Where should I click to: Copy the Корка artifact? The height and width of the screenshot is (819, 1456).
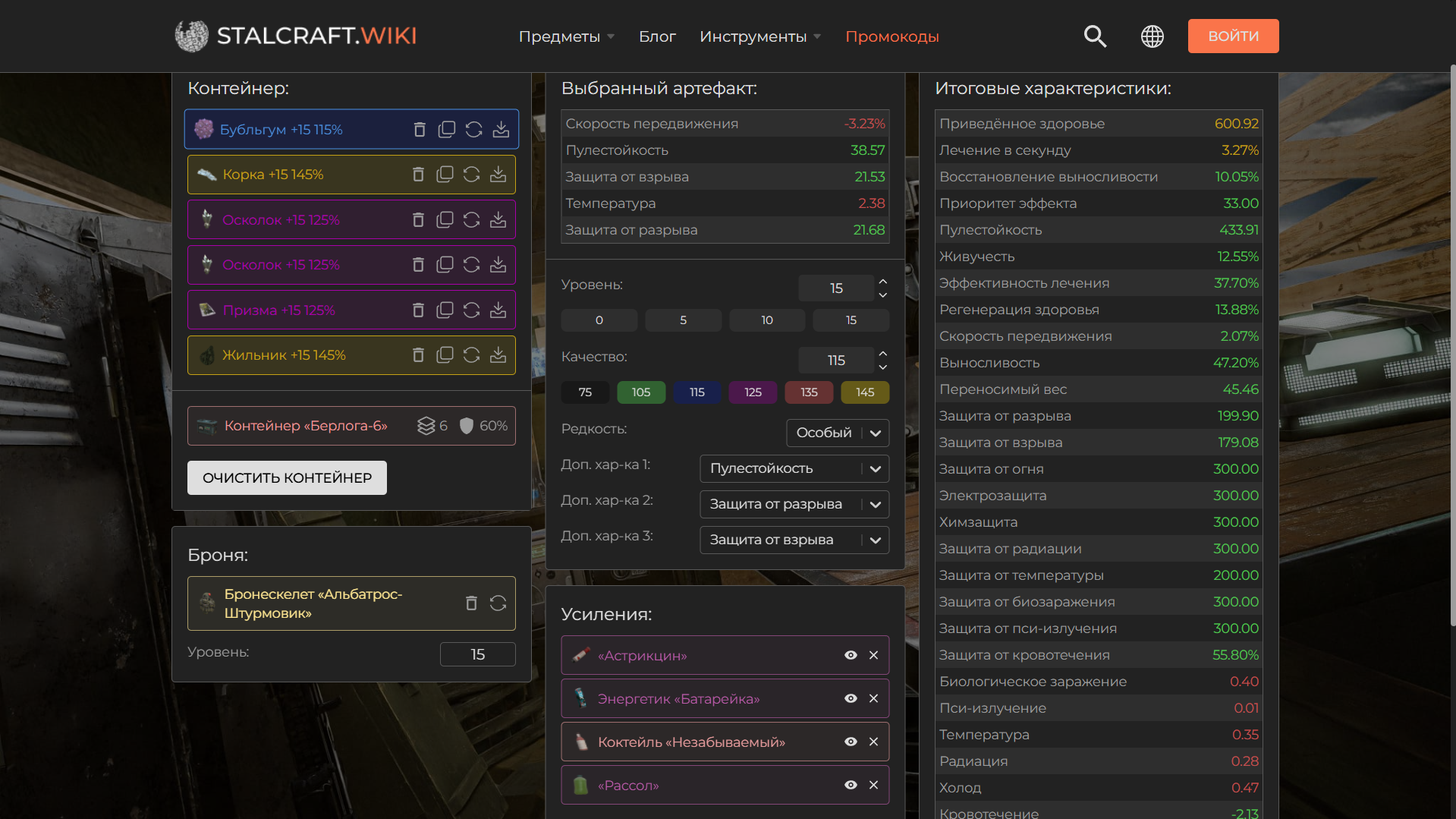coord(445,175)
